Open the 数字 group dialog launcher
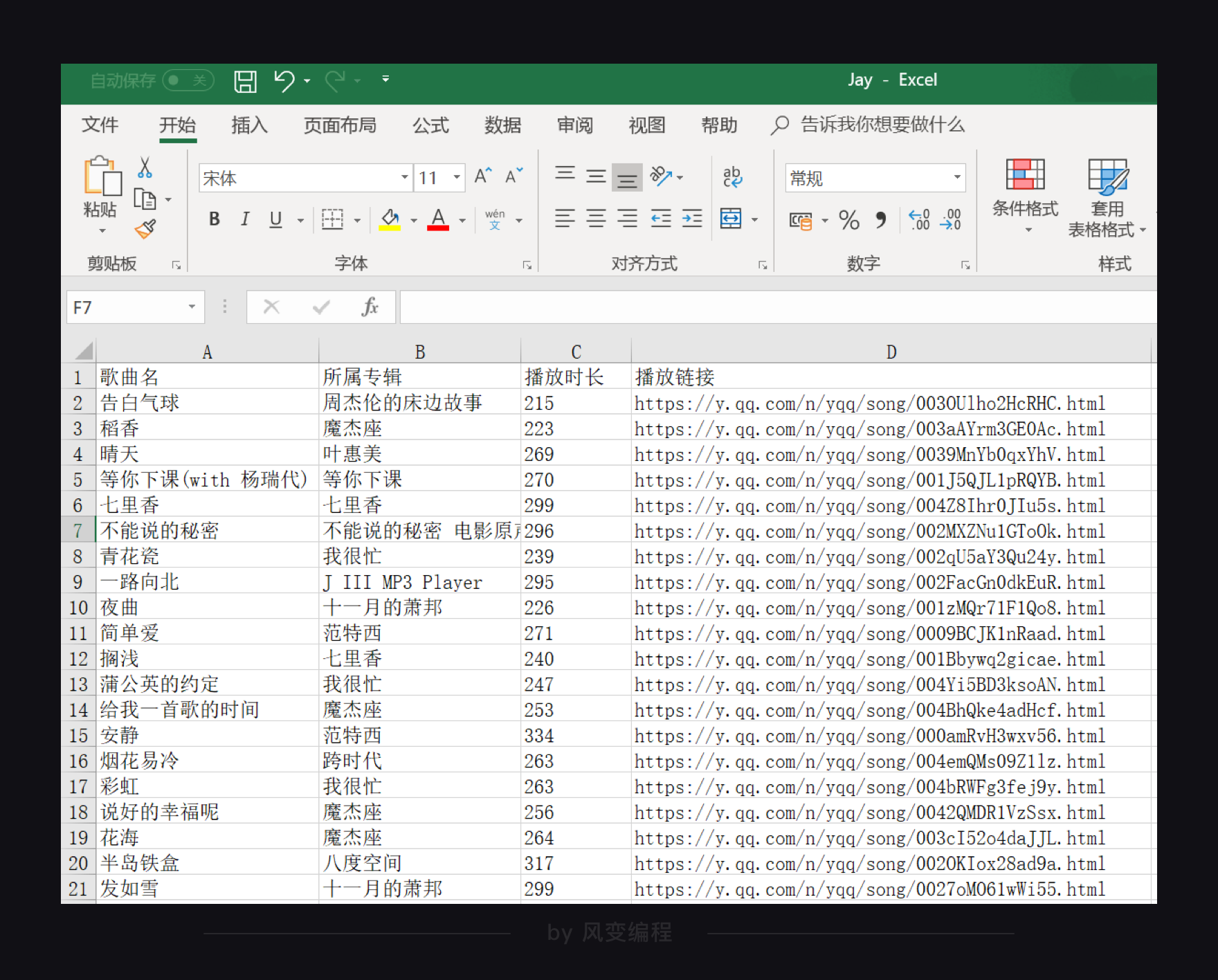 [965, 265]
